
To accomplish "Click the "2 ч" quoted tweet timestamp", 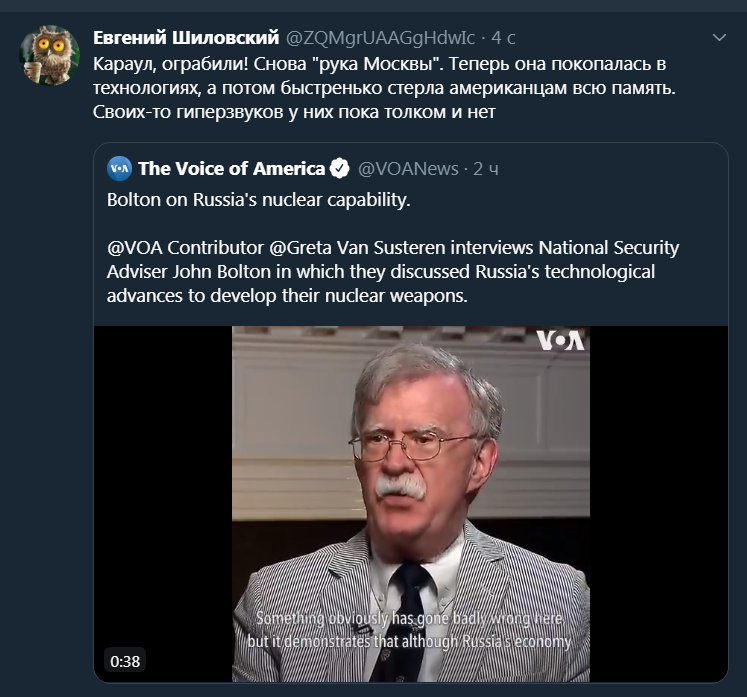I will [x=486, y=168].
